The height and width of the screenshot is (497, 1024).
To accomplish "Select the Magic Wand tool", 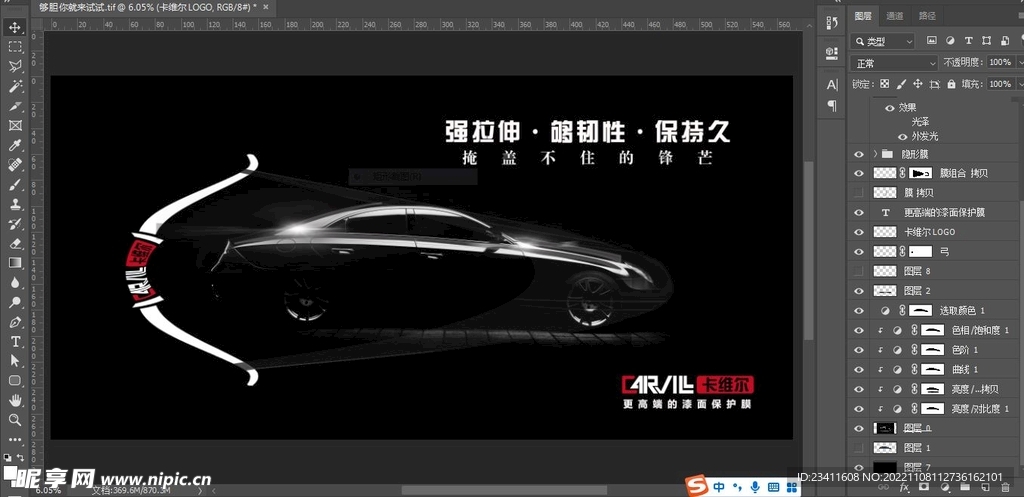I will pyautogui.click(x=15, y=86).
